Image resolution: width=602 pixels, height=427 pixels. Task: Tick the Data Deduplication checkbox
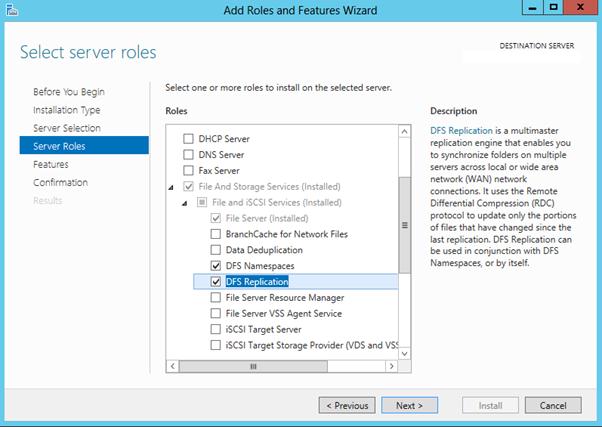pos(216,249)
